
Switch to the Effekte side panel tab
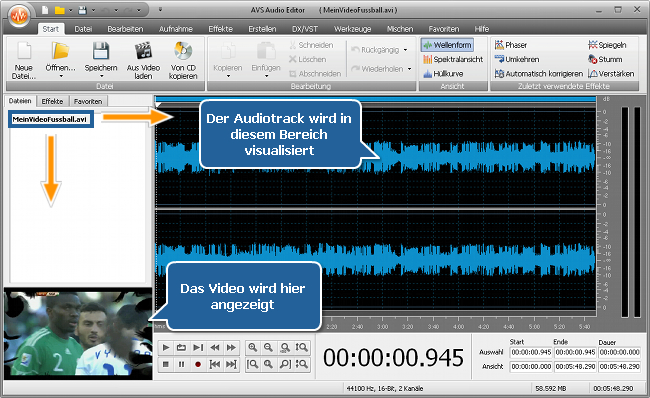(52, 101)
